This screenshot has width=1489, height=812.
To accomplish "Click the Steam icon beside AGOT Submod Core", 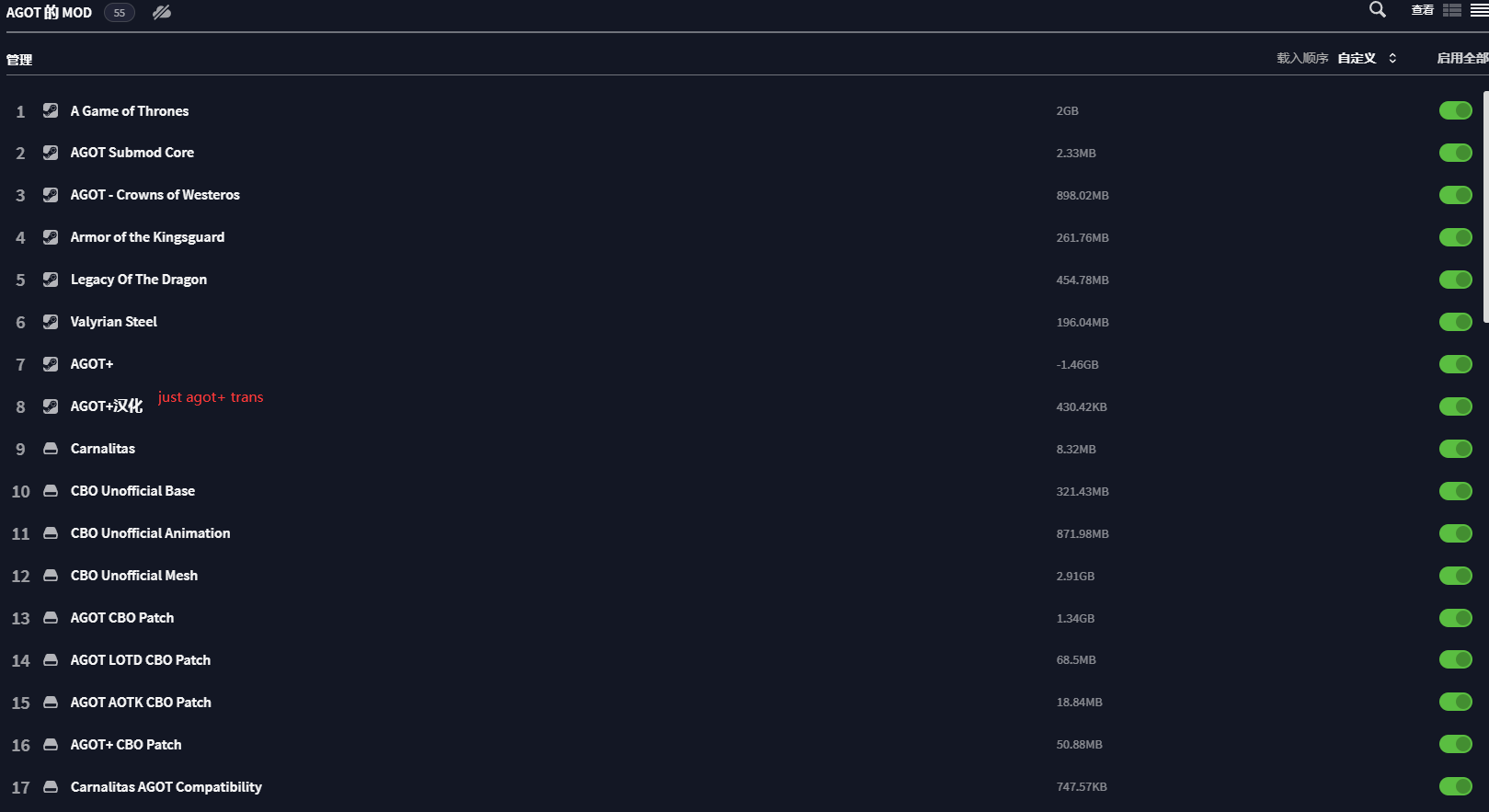I will [x=51, y=153].
